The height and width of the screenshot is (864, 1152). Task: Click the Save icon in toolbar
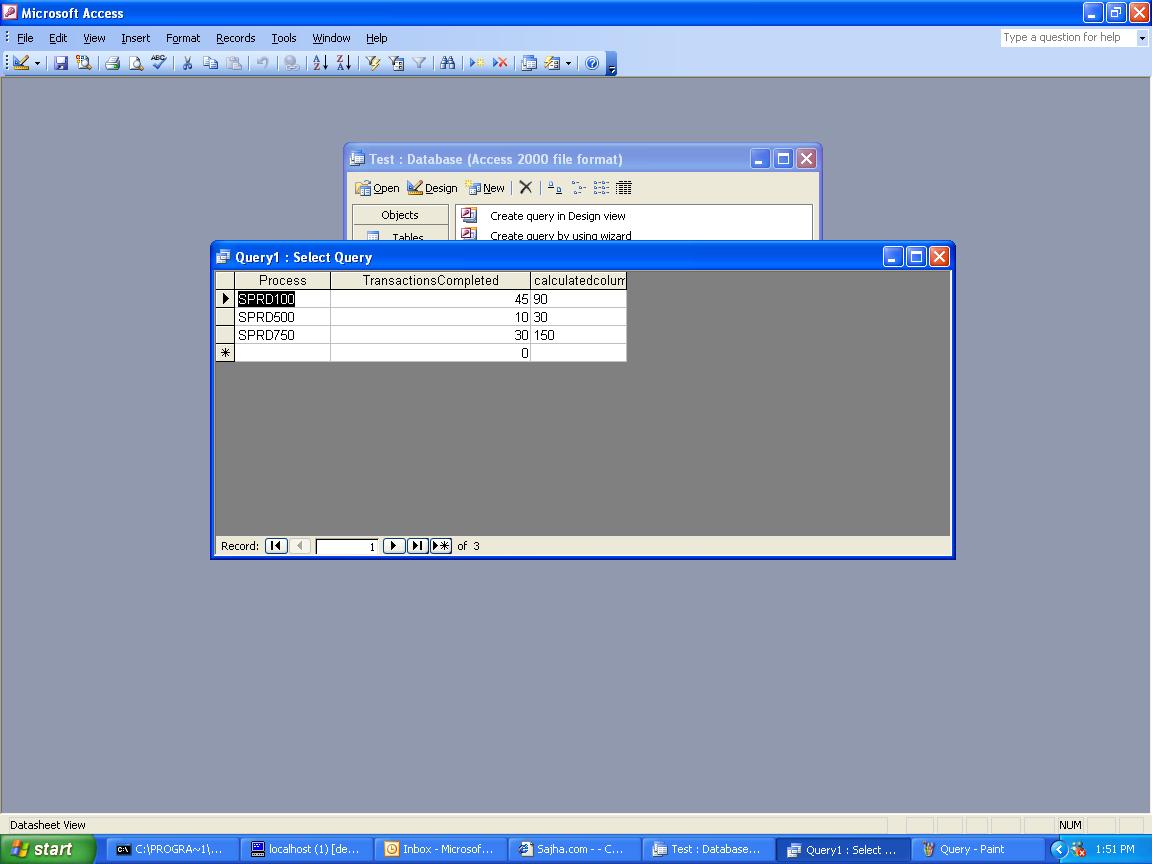[x=61, y=63]
